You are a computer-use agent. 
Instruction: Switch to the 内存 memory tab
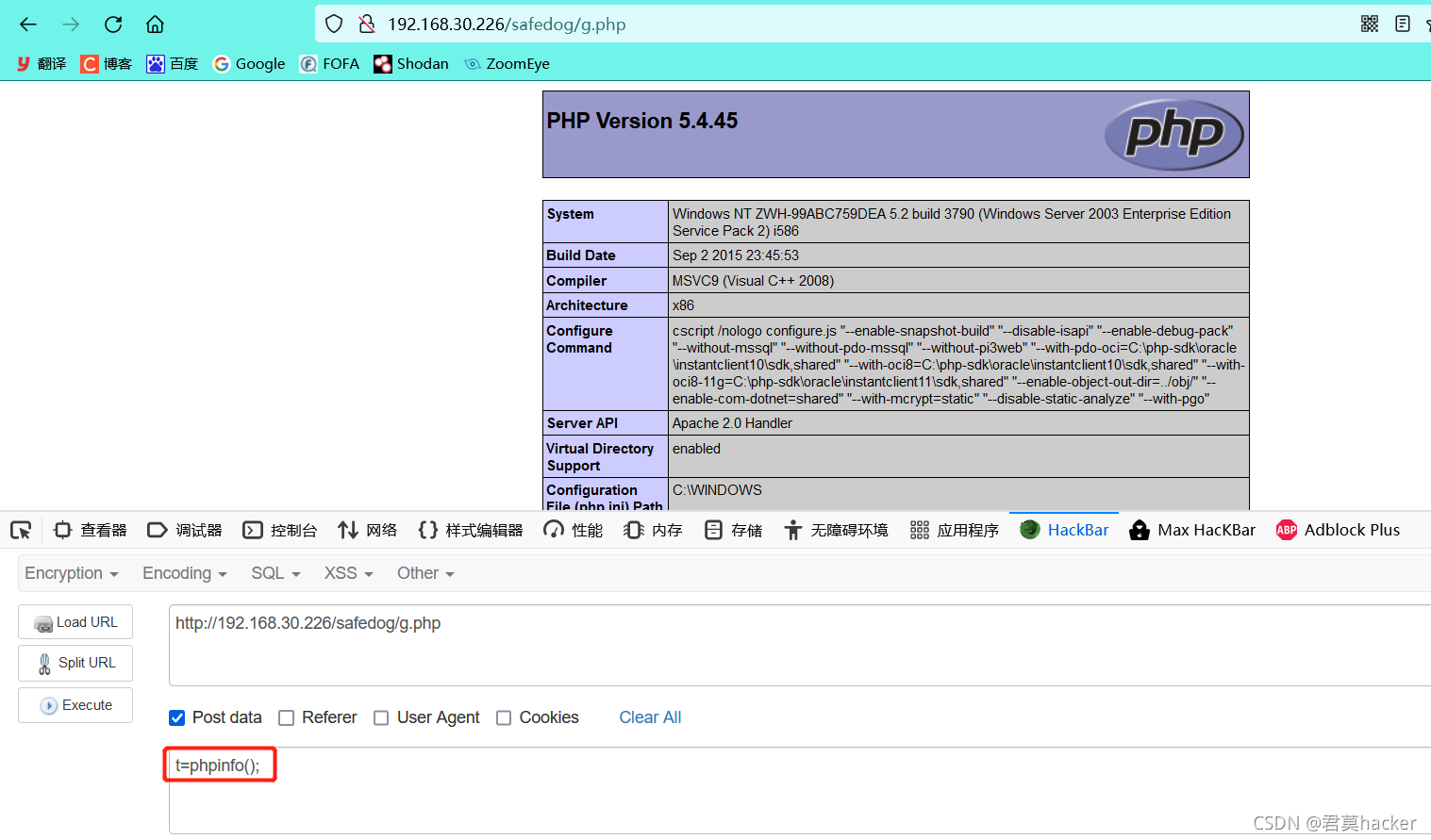653,531
